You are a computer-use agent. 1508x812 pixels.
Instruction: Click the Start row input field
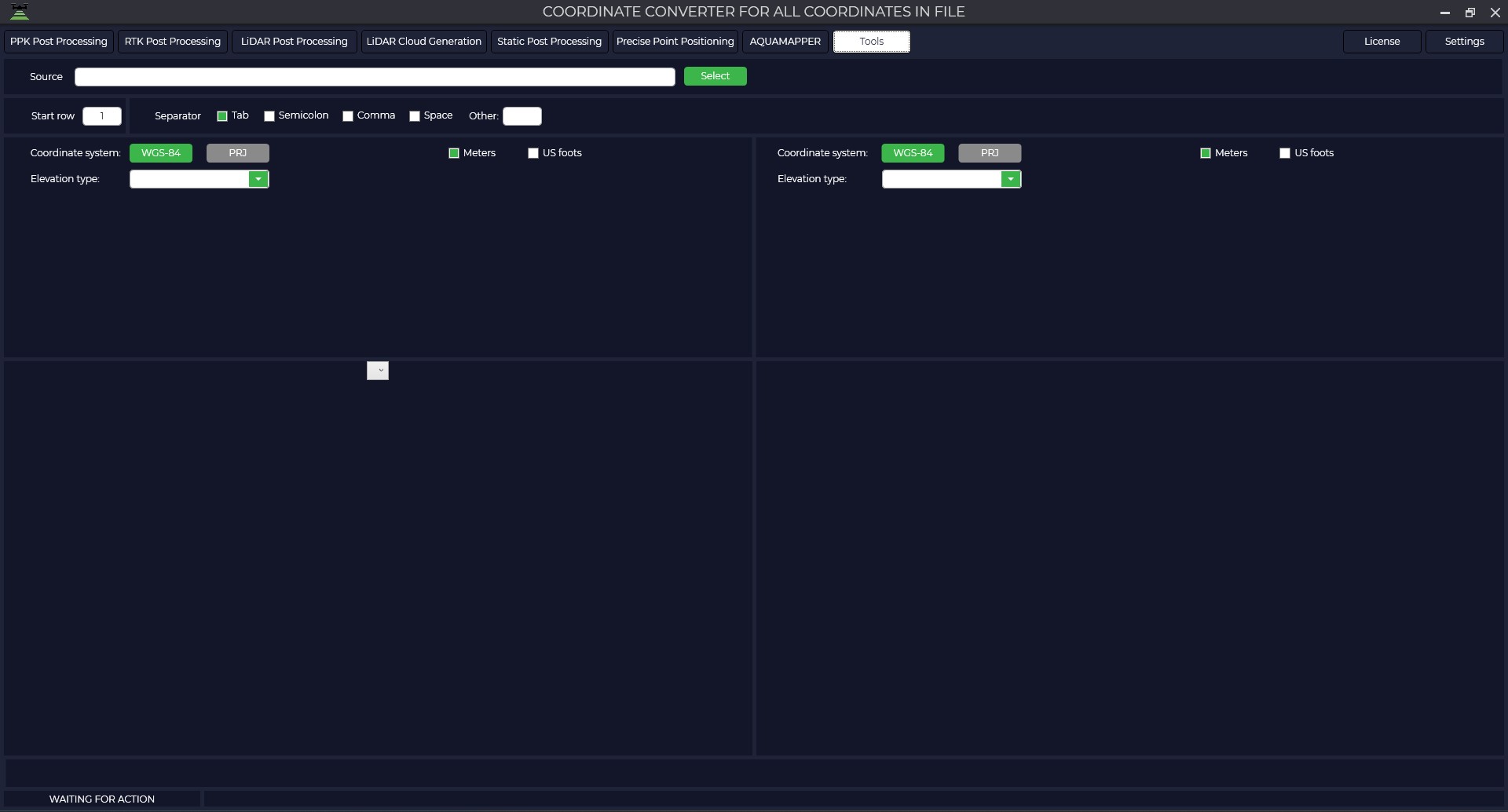pos(102,116)
